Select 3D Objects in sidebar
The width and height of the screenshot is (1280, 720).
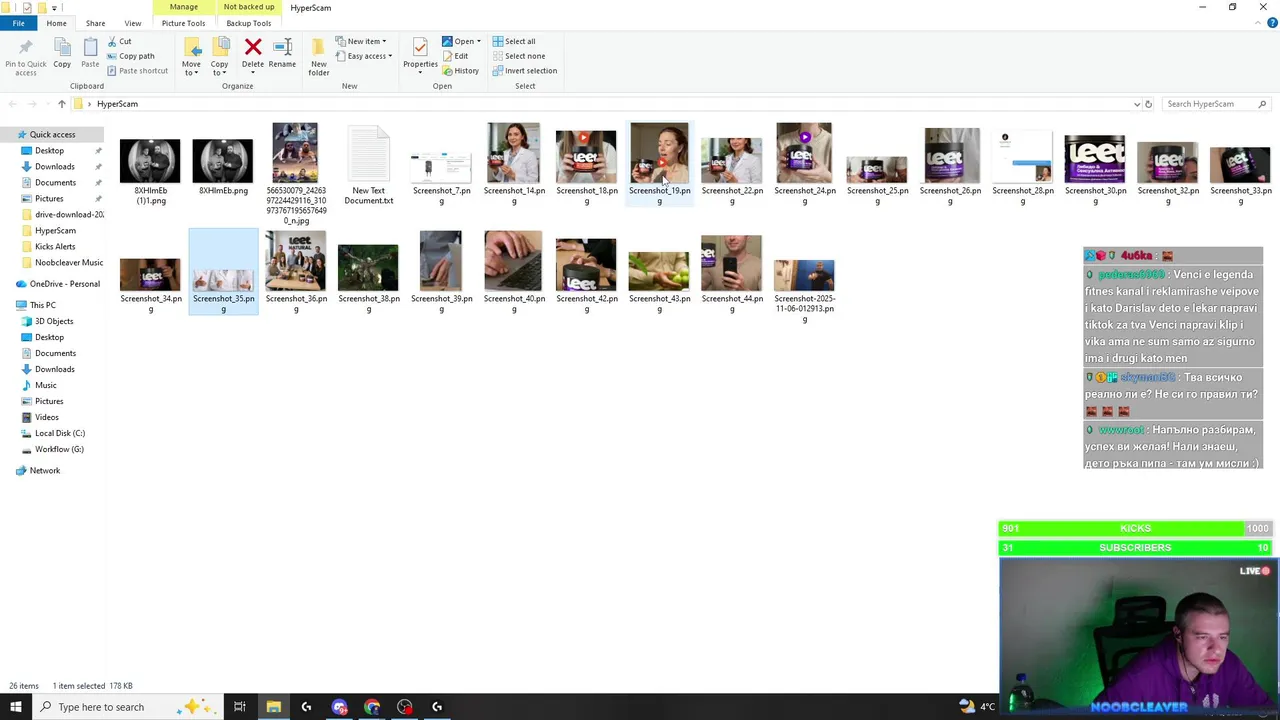[54, 321]
